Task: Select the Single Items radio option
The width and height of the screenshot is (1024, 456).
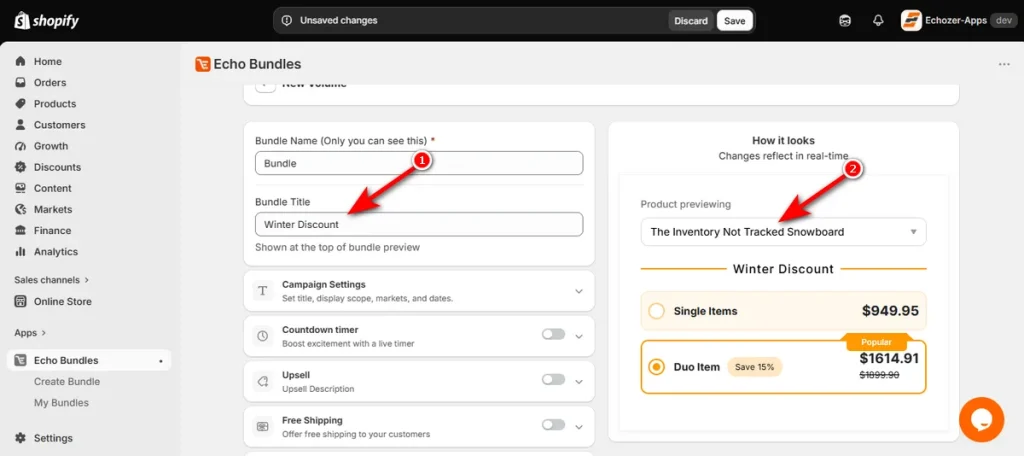Action: point(656,311)
